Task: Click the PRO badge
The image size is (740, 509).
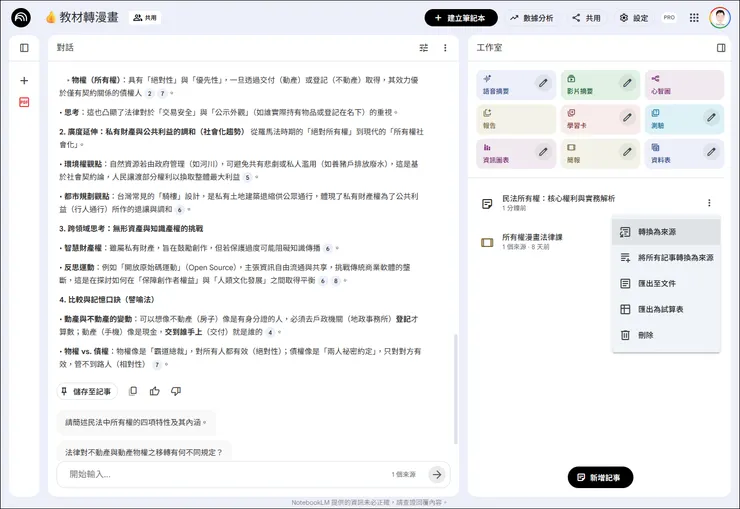Action: pyautogui.click(x=669, y=17)
